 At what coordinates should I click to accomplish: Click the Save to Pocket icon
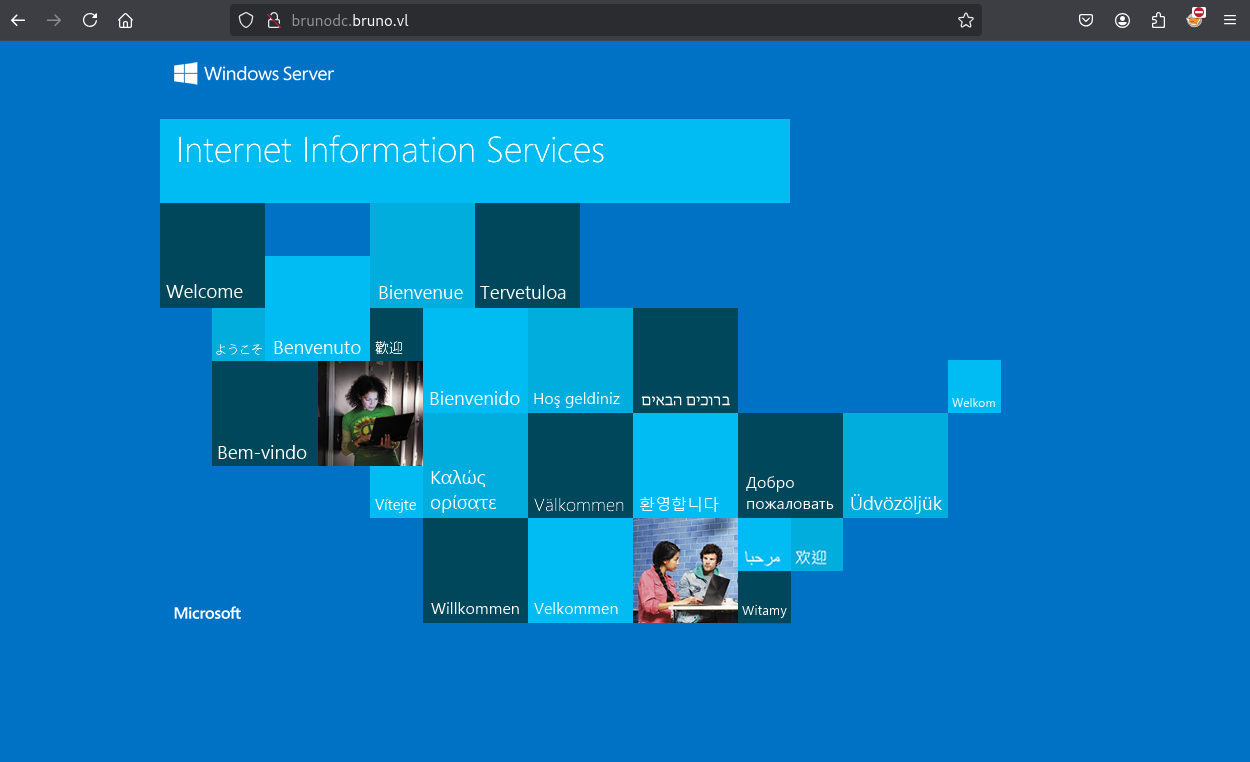[1086, 20]
